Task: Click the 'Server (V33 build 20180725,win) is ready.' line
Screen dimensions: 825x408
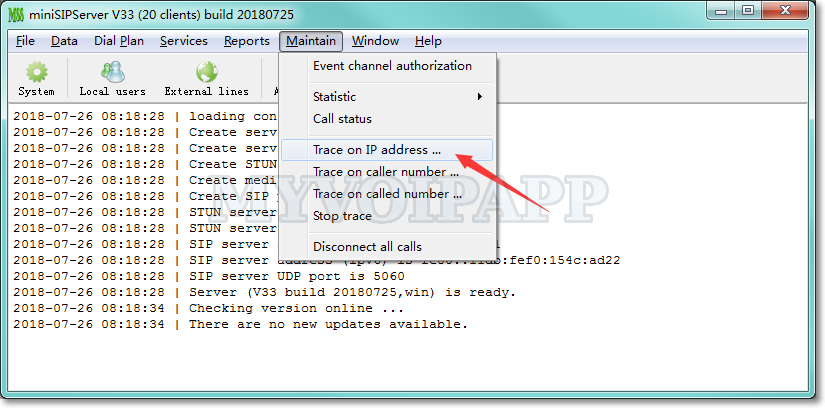Action: pyautogui.click(x=265, y=292)
